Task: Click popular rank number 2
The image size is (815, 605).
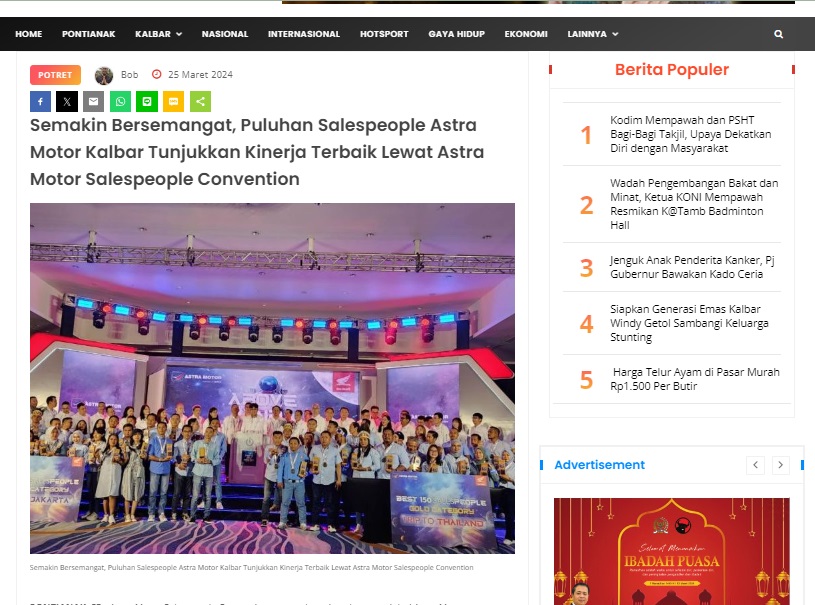Action: [x=586, y=205]
